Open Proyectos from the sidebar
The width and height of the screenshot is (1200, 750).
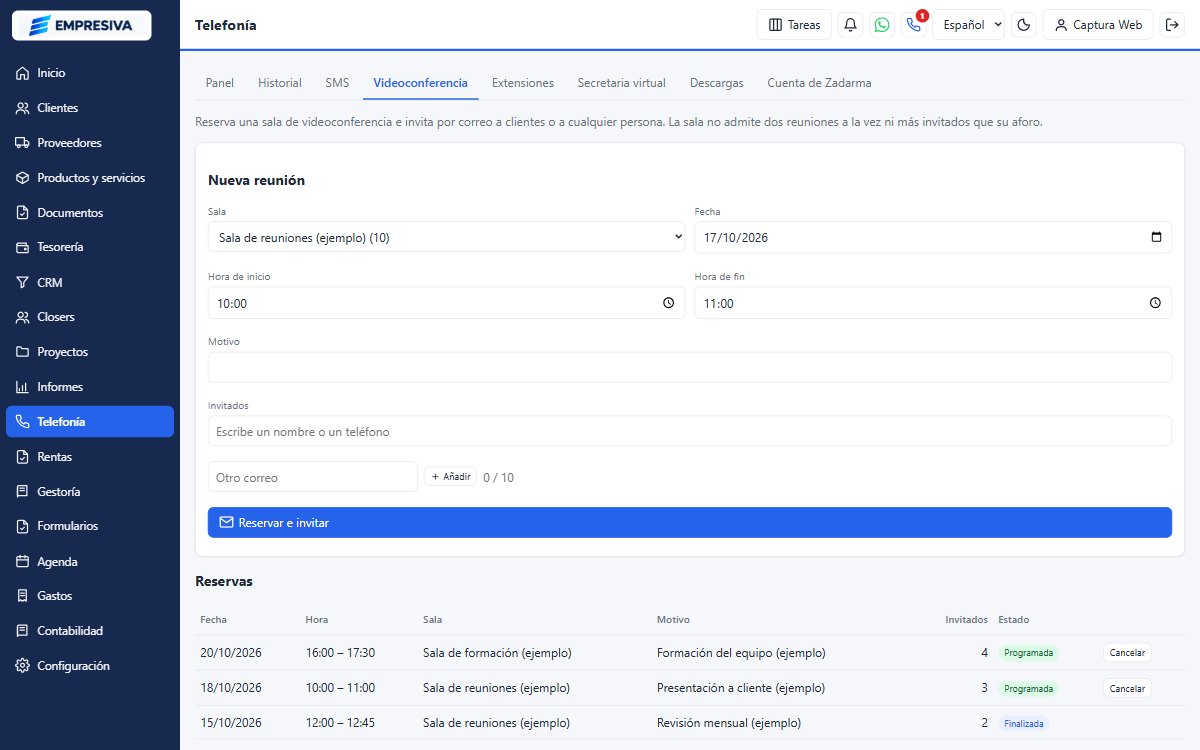[x=90, y=352]
